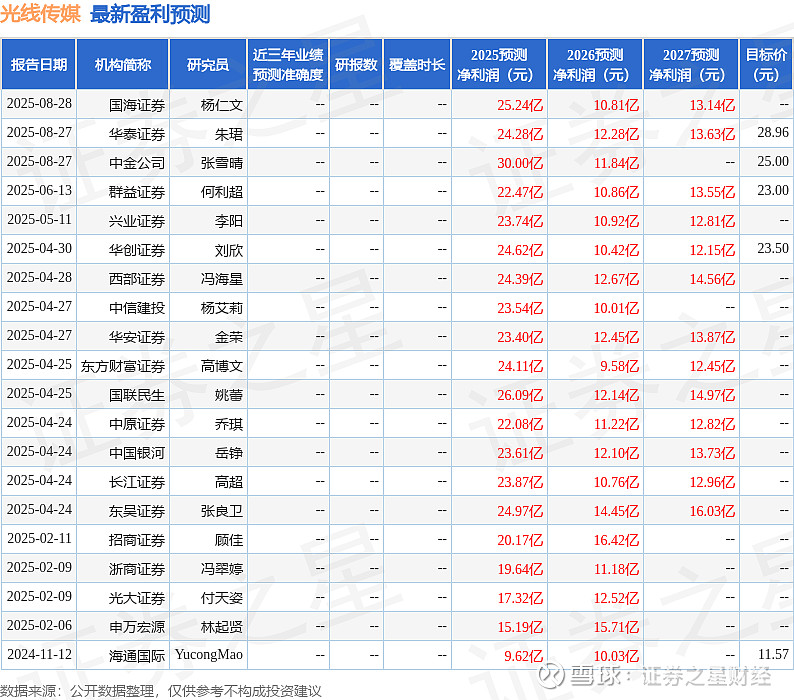Click analyst name YucongMao
This screenshot has width=794, height=700.
coord(209,654)
